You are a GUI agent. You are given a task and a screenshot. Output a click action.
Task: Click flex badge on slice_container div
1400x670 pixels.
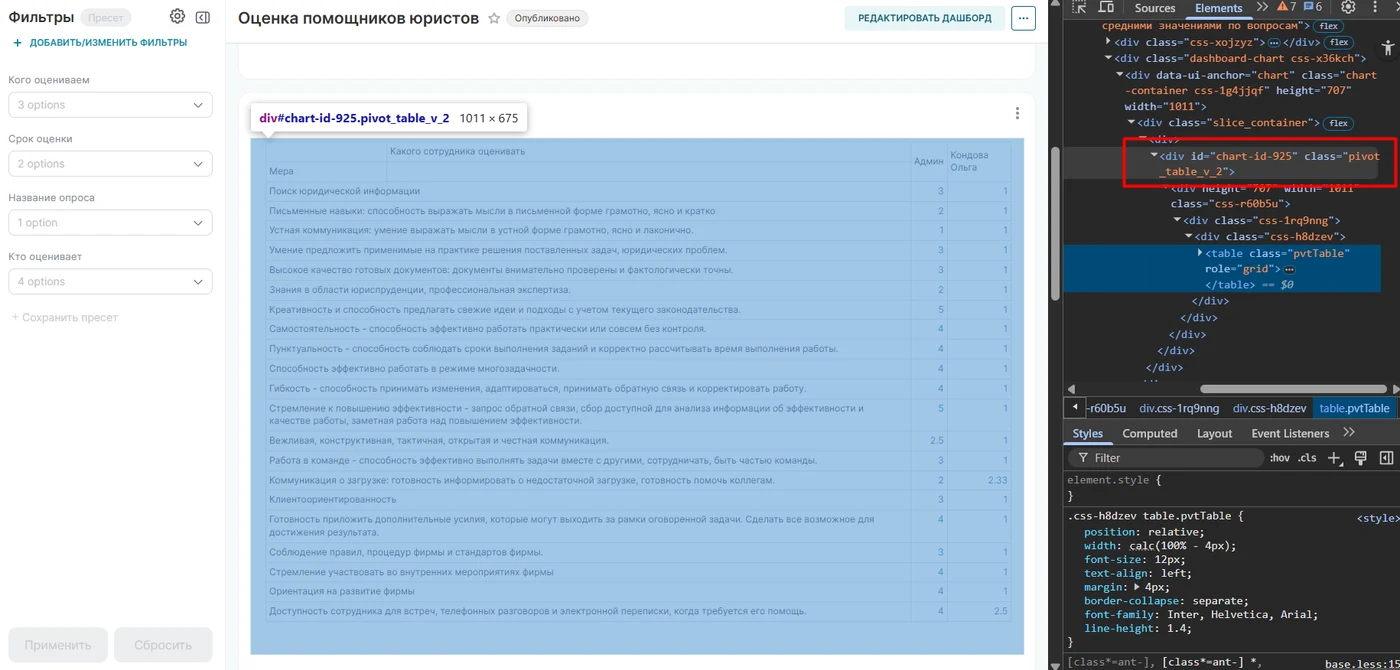click(x=1337, y=123)
